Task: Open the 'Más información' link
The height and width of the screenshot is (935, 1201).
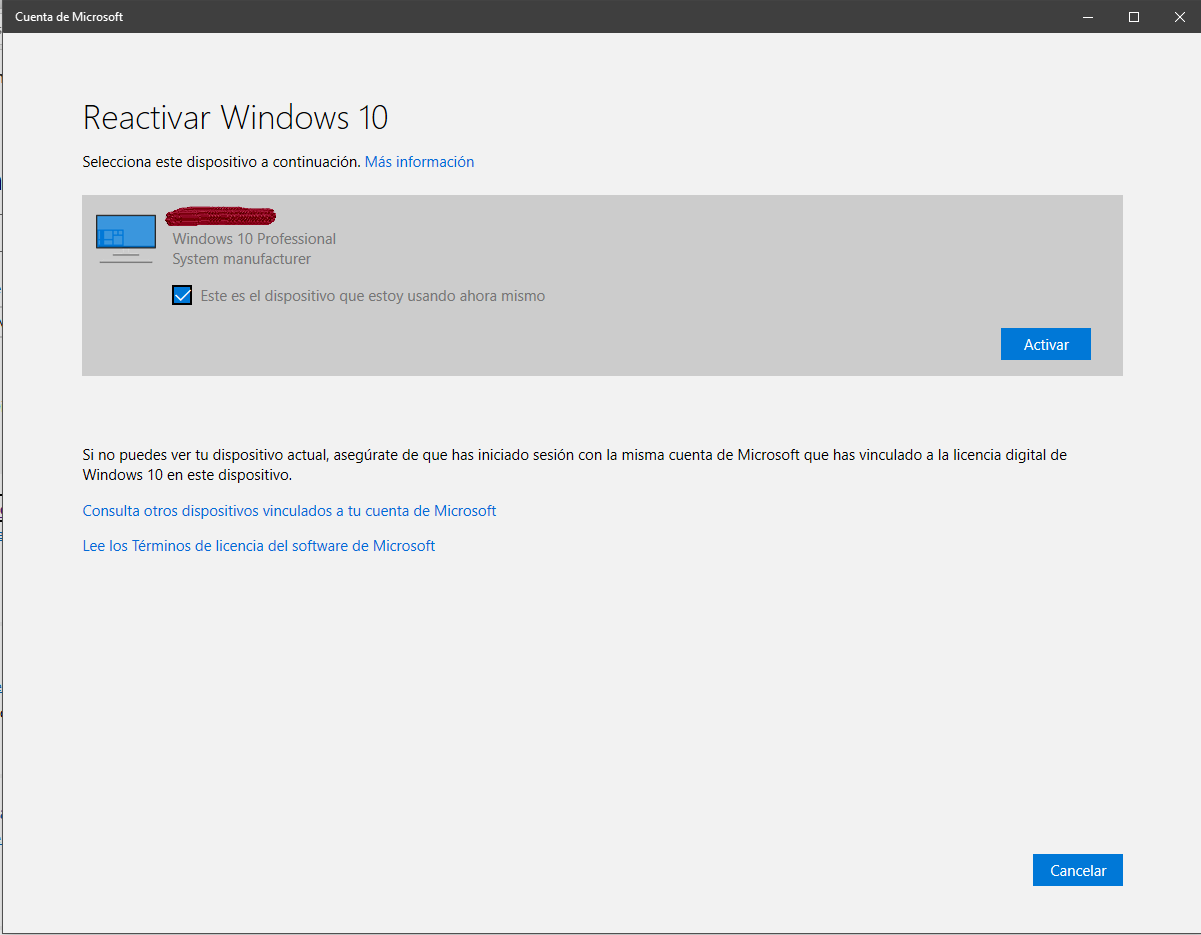Action: [x=419, y=161]
